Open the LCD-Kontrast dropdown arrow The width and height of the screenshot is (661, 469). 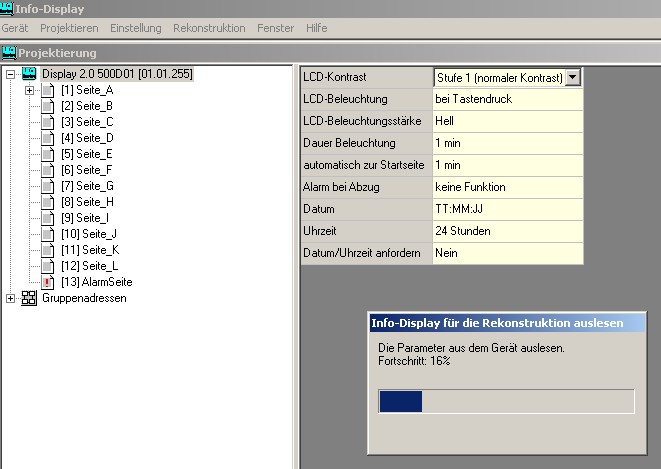click(572, 77)
